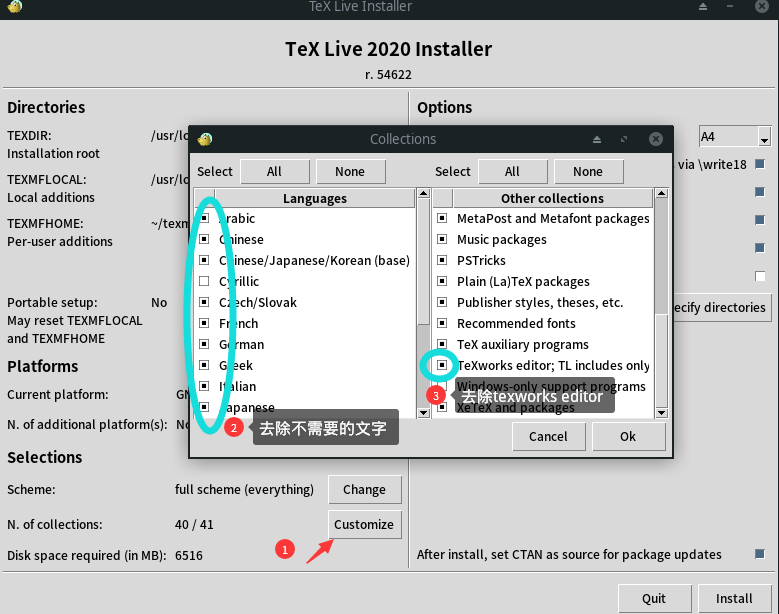Select All other collections button
The width and height of the screenshot is (779, 614).
(513, 171)
